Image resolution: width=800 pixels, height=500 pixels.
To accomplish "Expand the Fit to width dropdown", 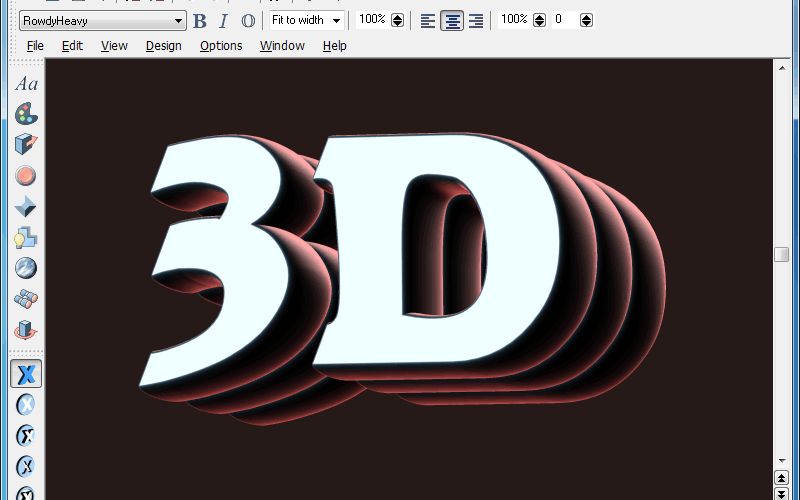I will pyautogui.click(x=336, y=20).
